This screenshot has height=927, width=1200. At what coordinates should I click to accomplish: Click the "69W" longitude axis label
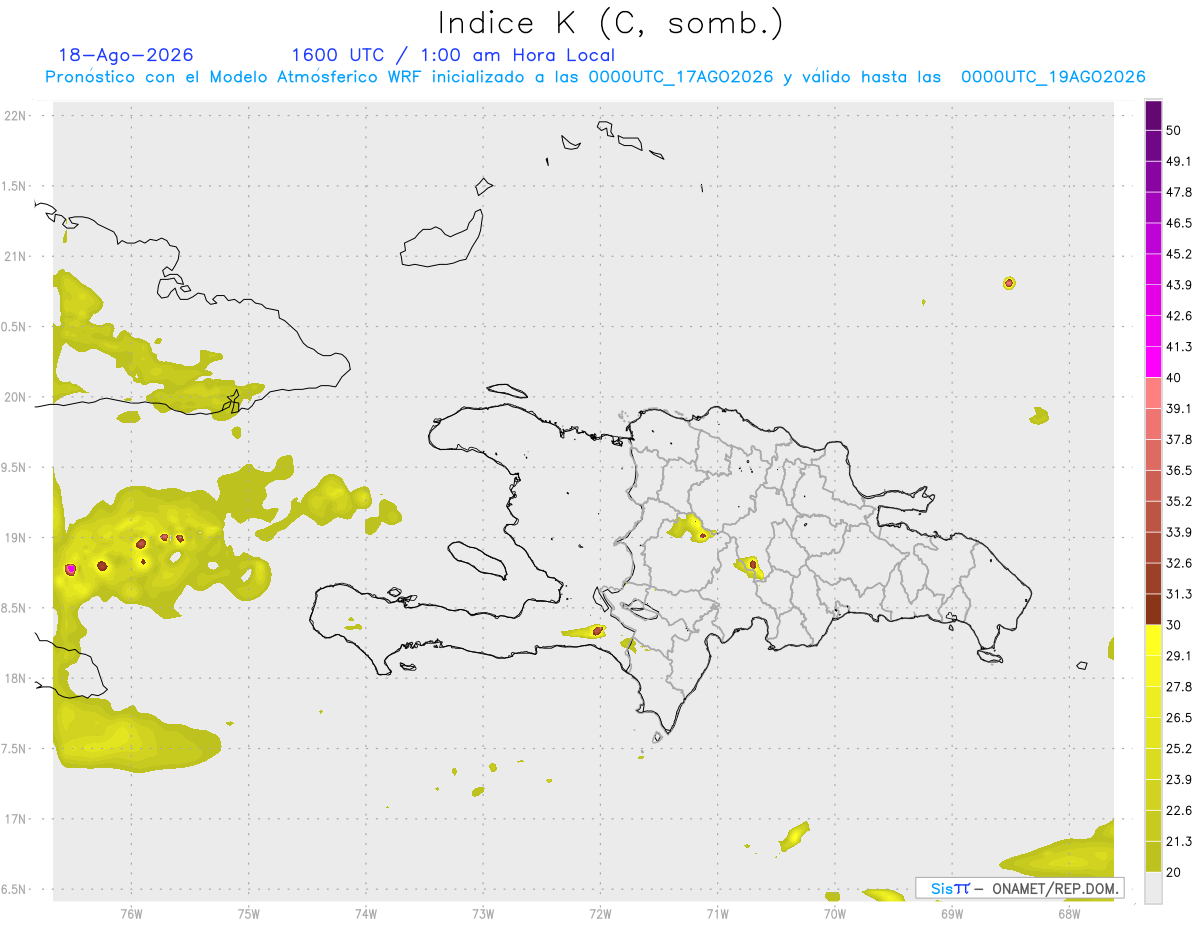(952, 914)
